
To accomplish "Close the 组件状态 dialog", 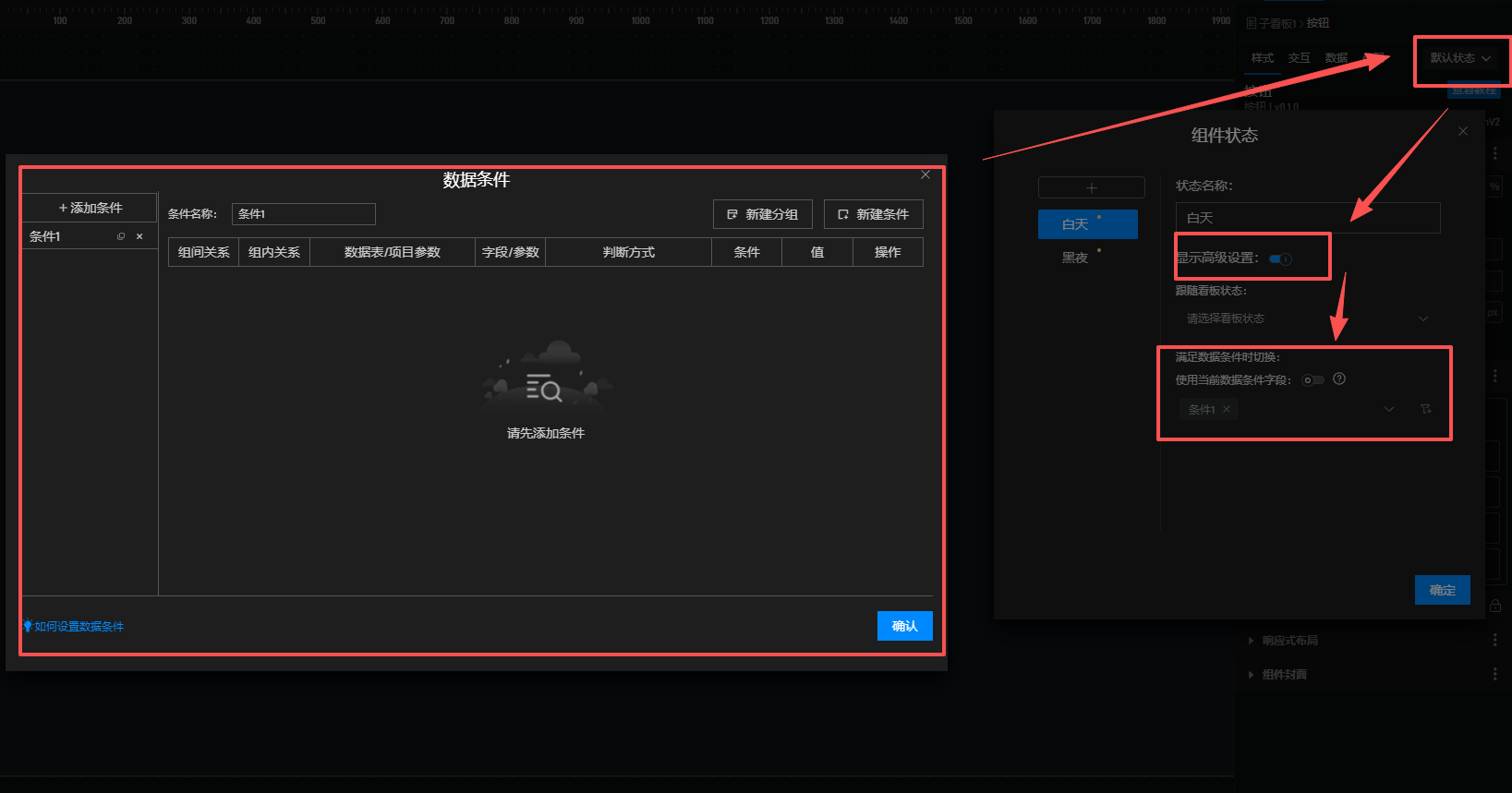I will click(x=1463, y=131).
